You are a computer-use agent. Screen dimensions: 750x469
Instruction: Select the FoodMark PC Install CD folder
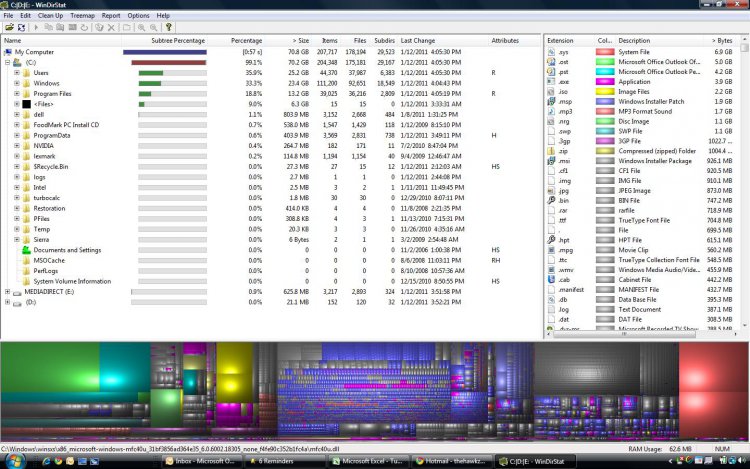click(x=66, y=125)
